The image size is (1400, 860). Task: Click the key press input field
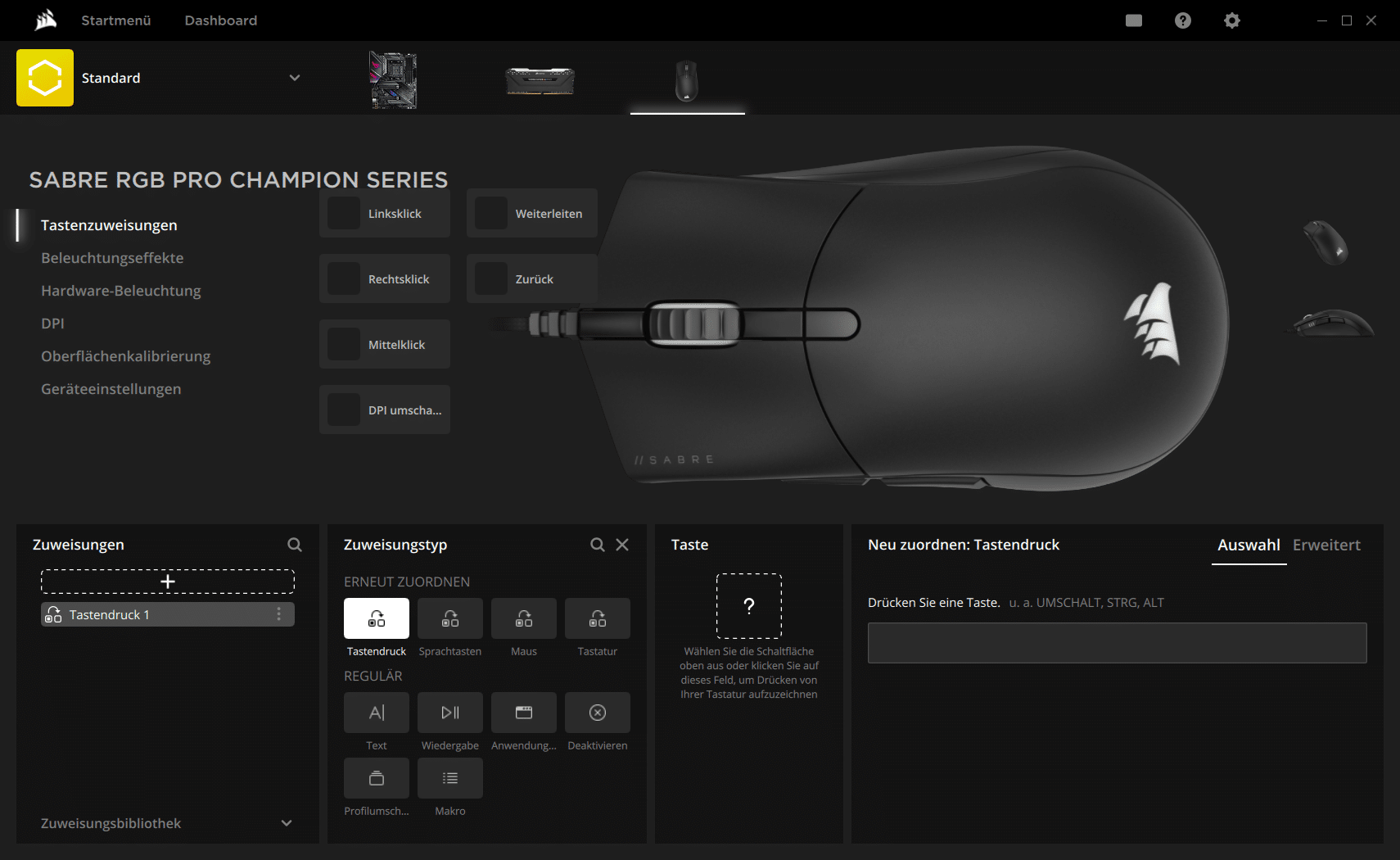1117,643
